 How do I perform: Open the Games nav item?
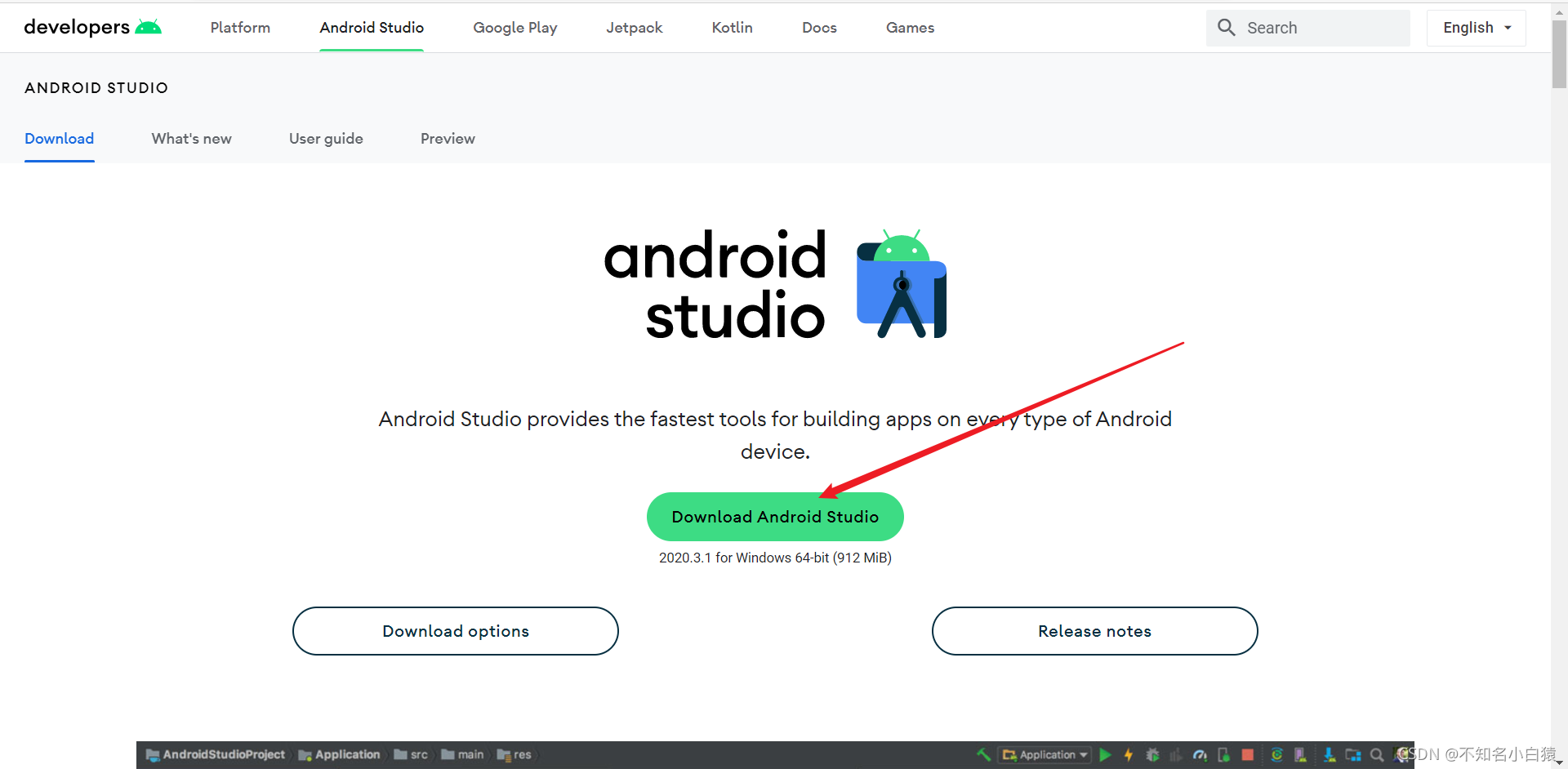910,28
